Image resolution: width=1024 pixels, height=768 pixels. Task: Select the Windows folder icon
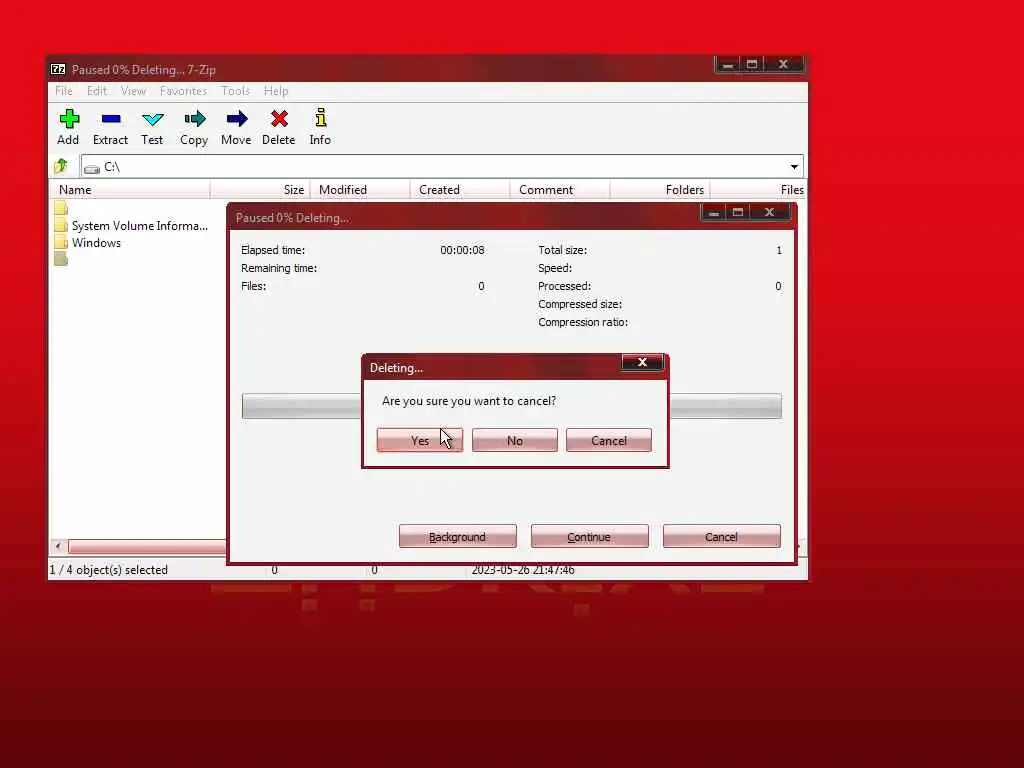[x=61, y=242]
